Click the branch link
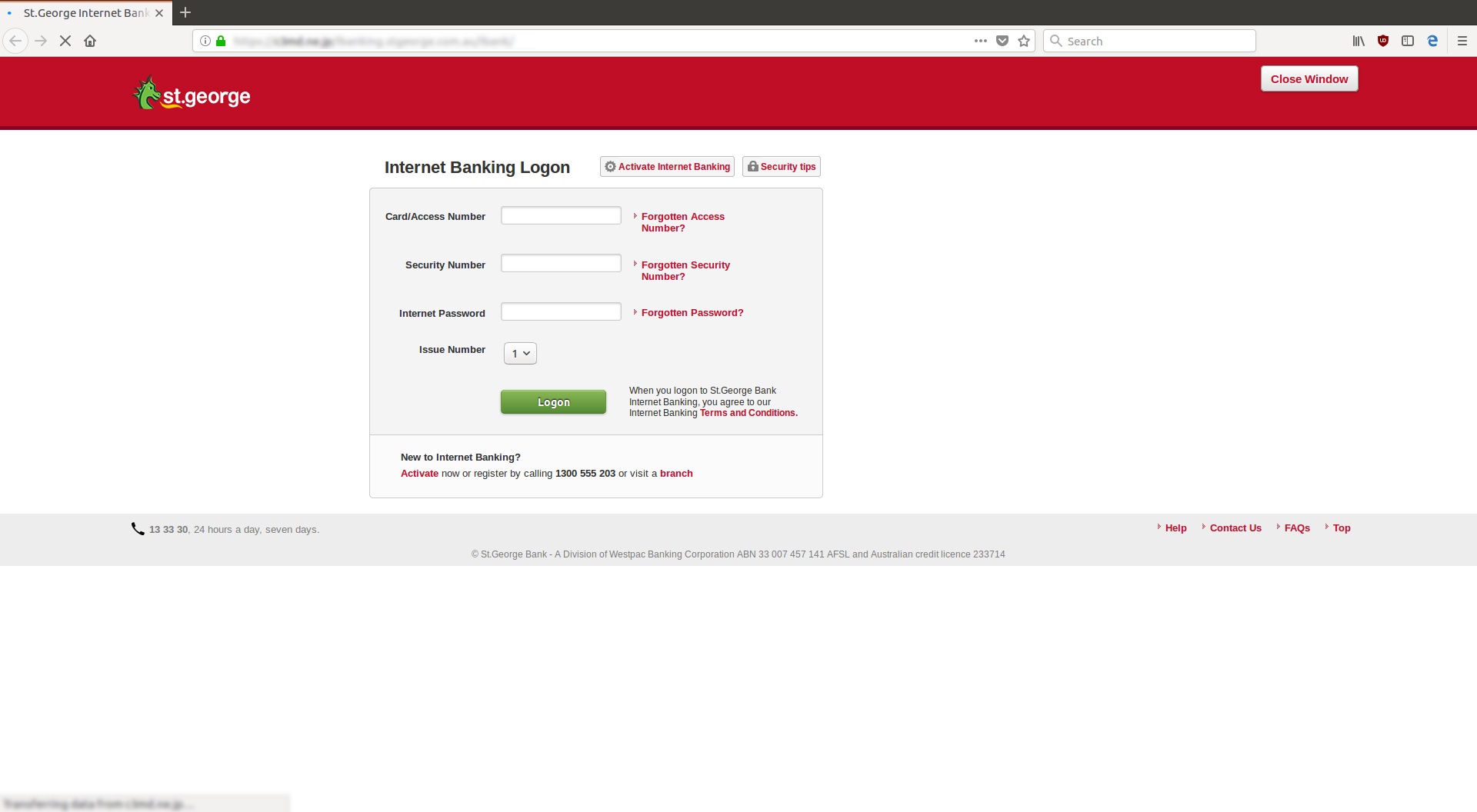The width and height of the screenshot is (1477, 812). 676,474
